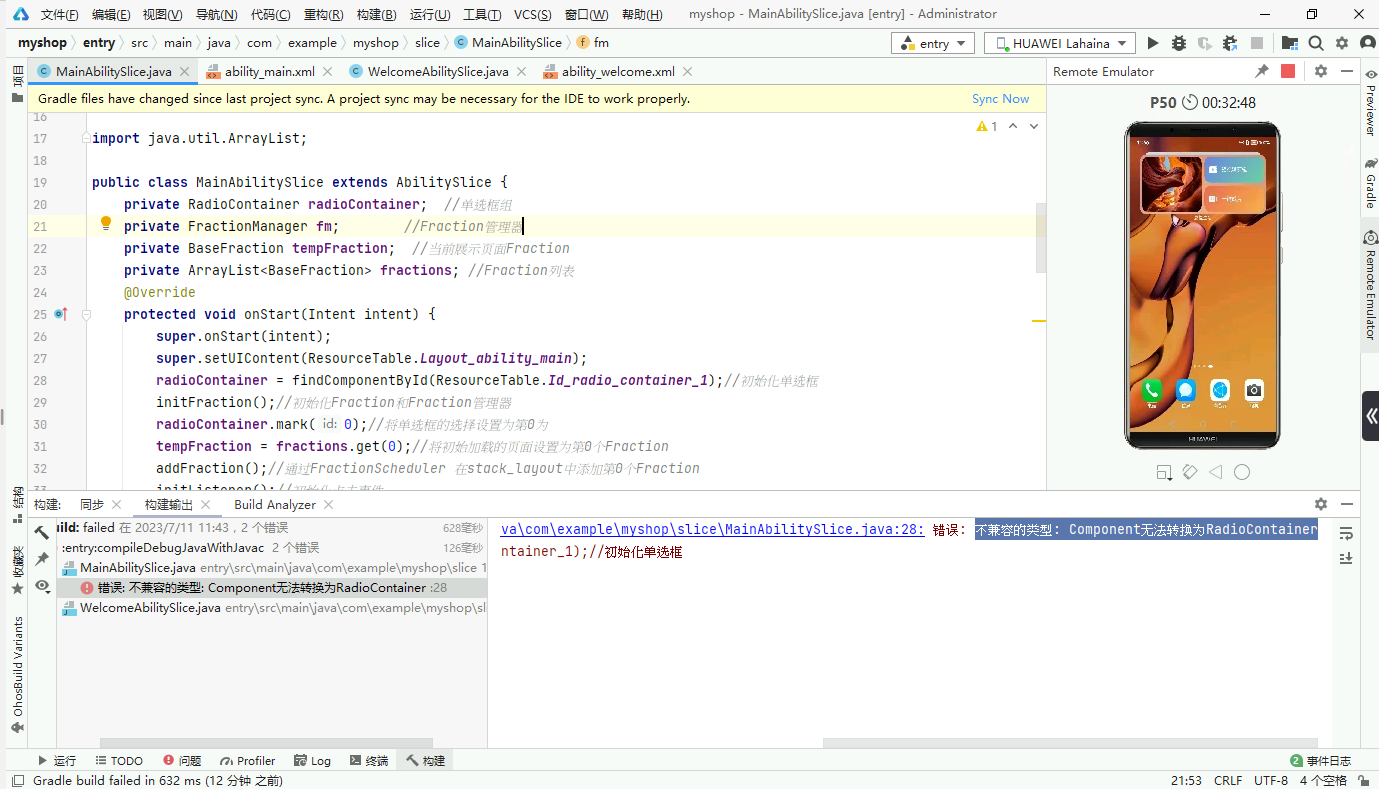Pin the Remote Emulator panel
This screenshot has width=1379, height=789.
[x=1262, y=71]
